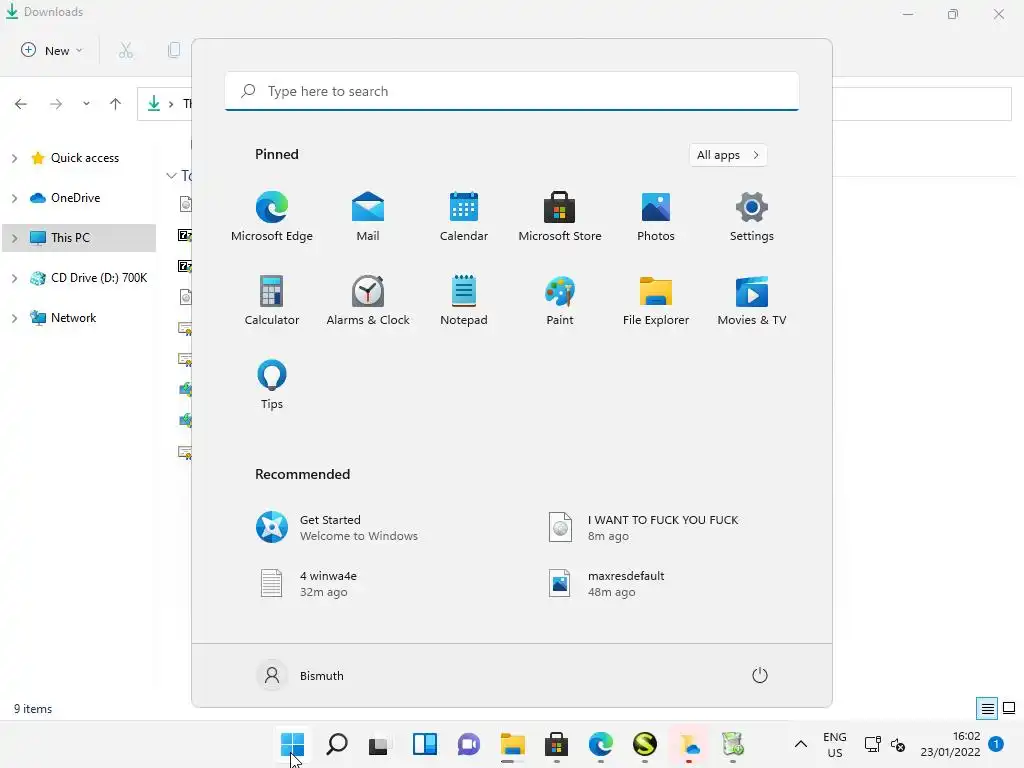Show All apps list
Screen dimensions: 1024x768
click(x=728, y=155)
